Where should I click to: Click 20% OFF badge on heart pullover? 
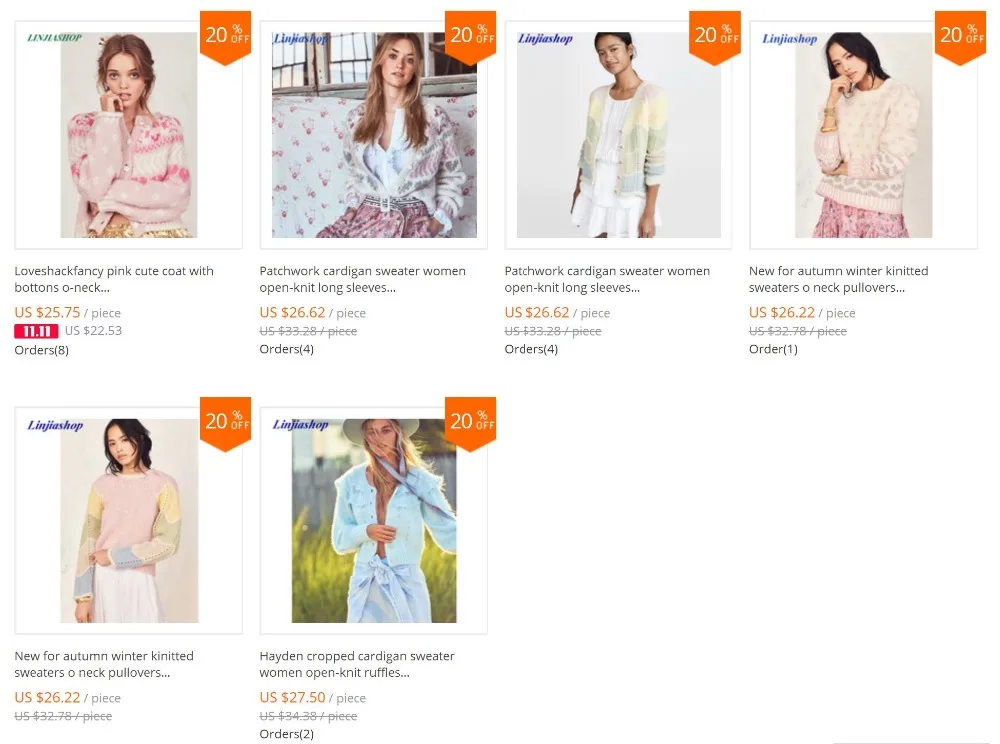(x=960, y=37)
